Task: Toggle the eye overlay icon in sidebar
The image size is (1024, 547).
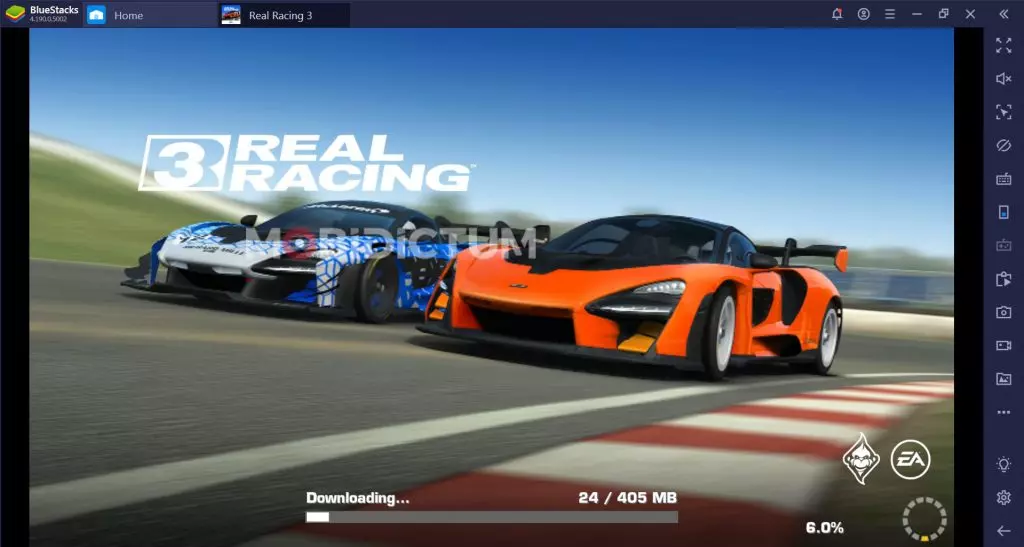Action: (x=1003, y=145)
